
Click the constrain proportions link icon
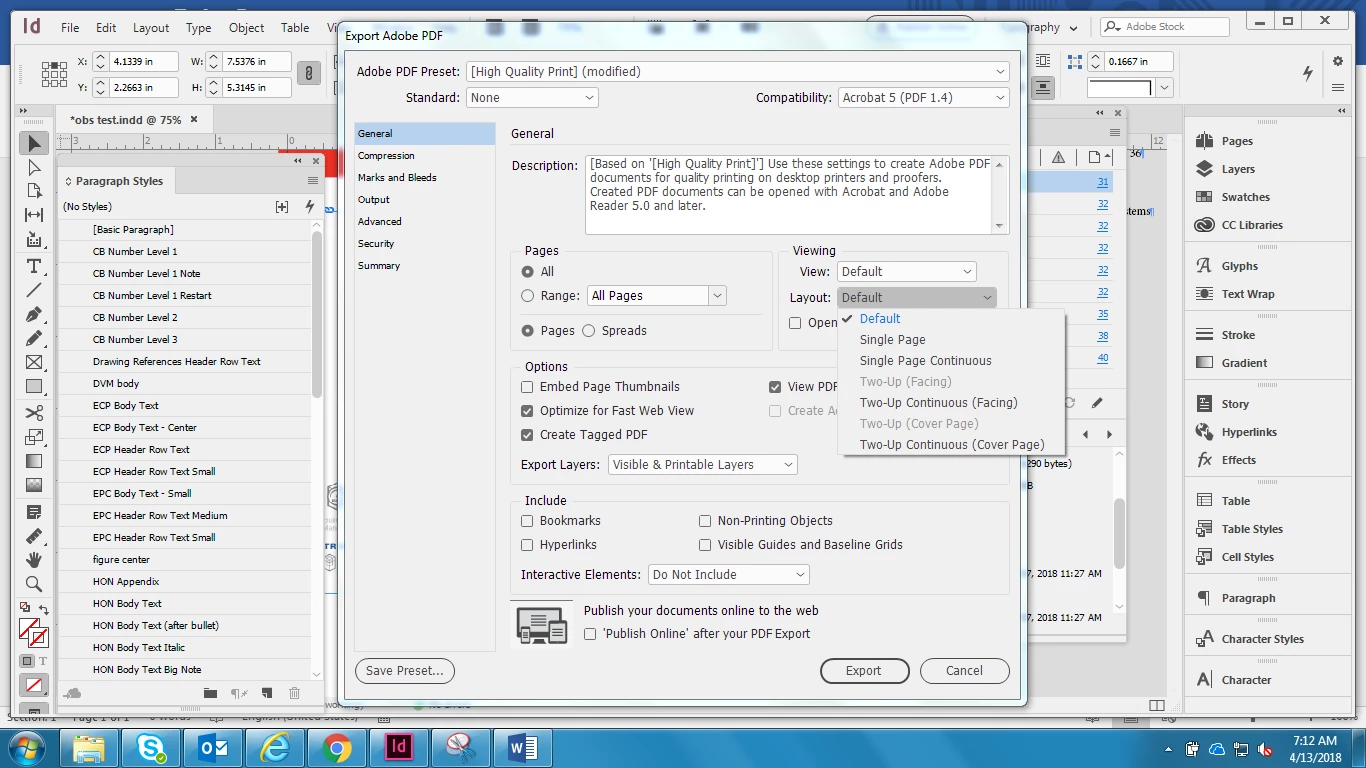coord(310,73)
